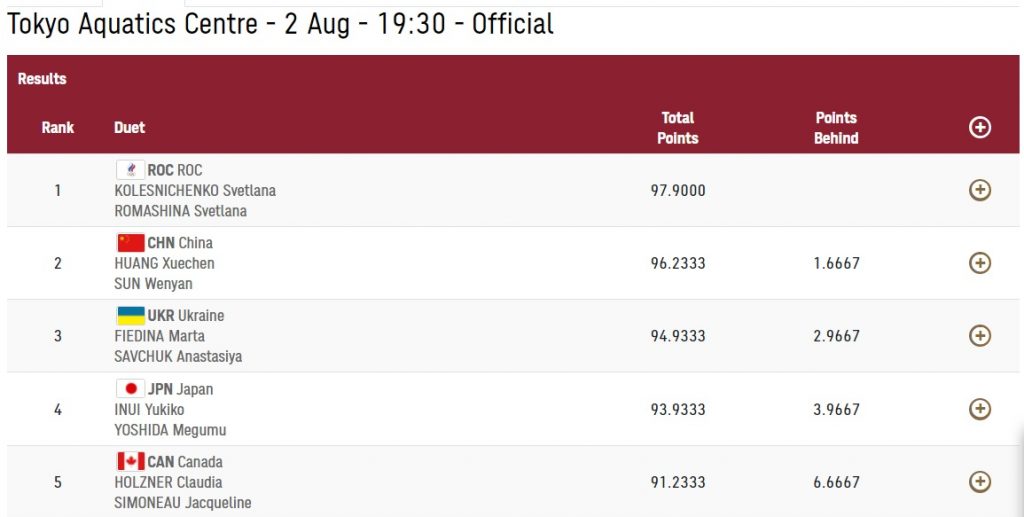This screenshot has height=517, width=1024.
Task: Select the Rank column header
Action: click(x=57, y=127)
